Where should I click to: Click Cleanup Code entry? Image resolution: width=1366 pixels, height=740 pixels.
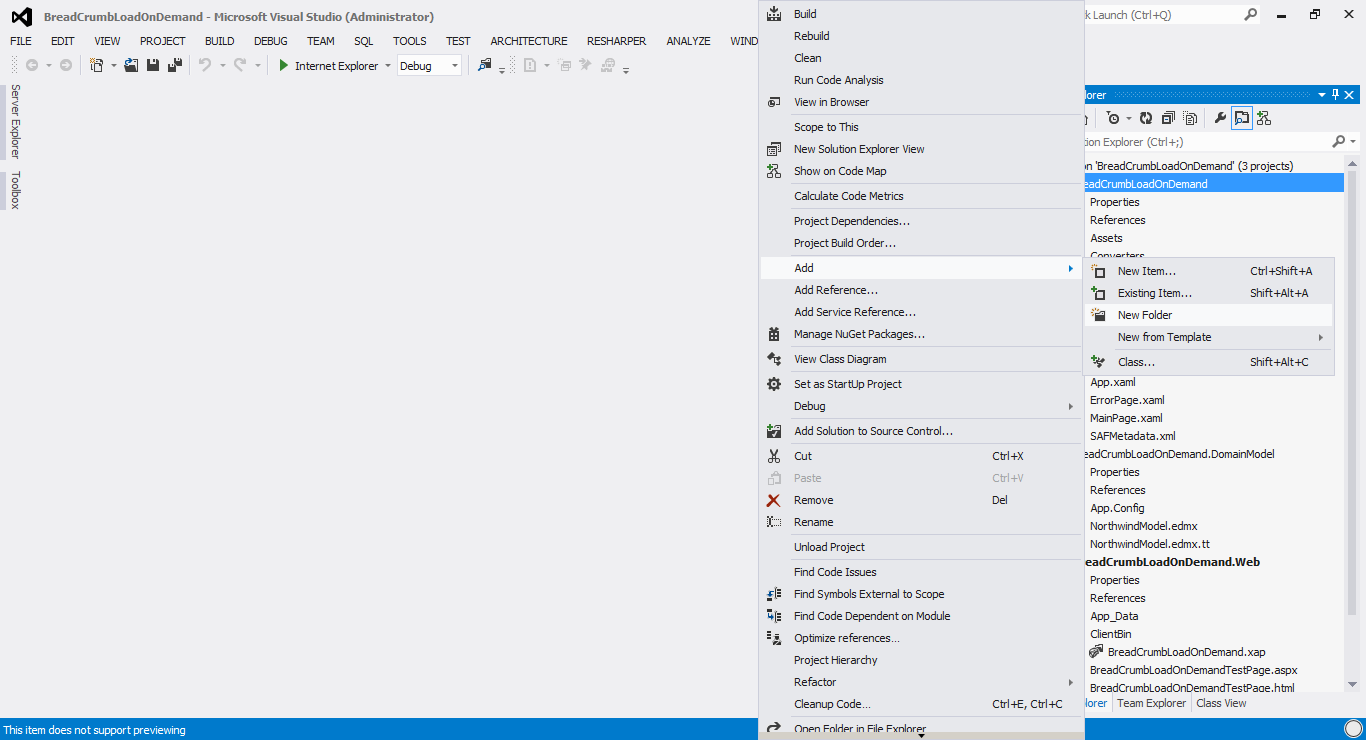921,704
